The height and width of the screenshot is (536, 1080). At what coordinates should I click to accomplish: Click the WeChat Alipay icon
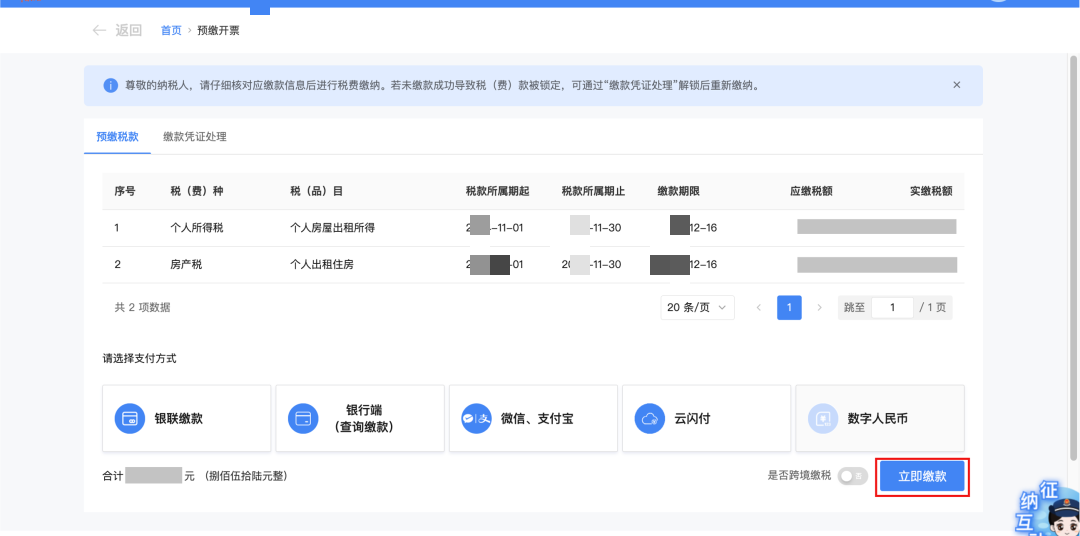click(x=477, y=418)
